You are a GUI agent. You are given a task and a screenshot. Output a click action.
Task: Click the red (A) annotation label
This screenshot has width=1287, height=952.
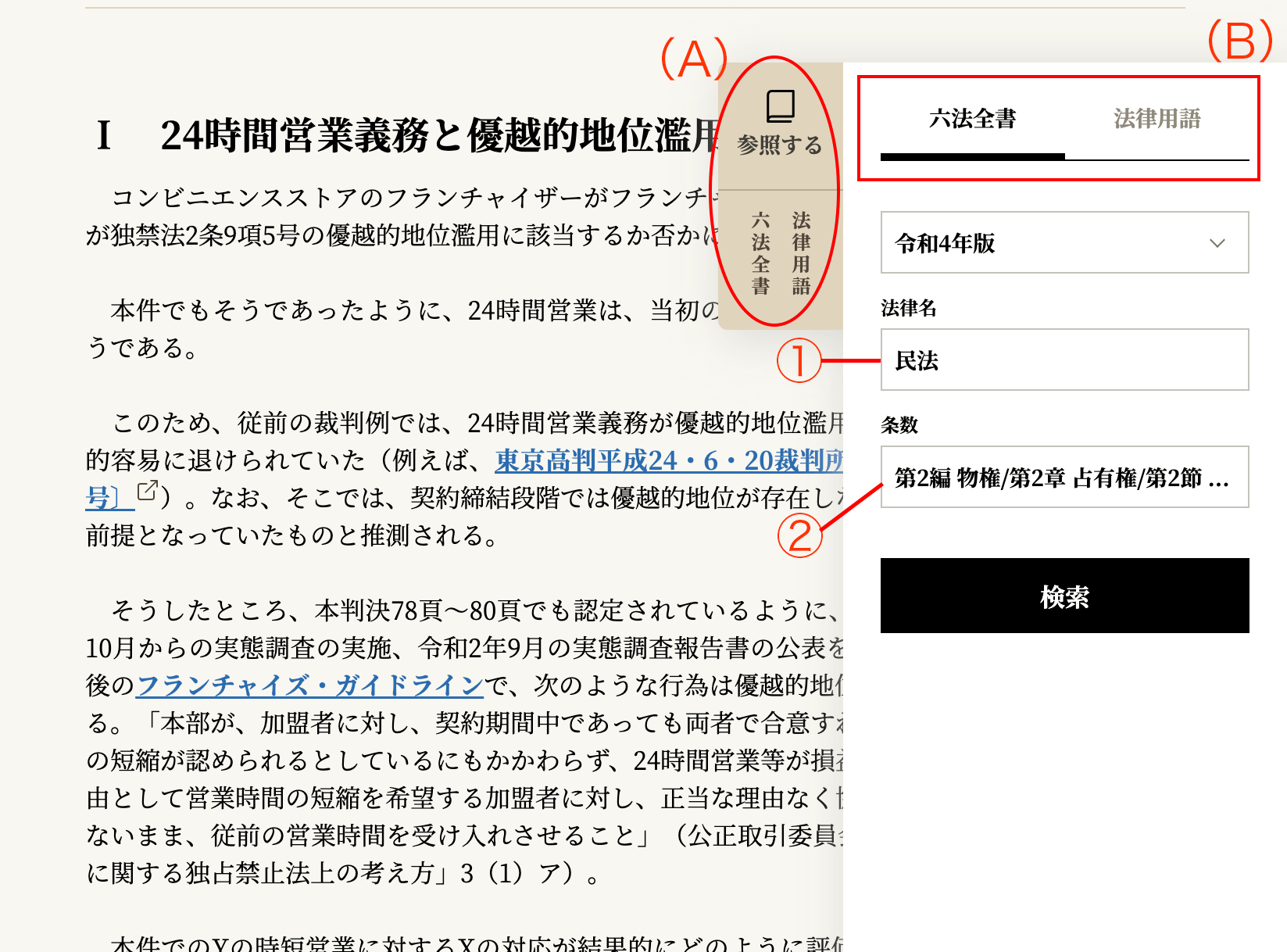click(694, 59)
